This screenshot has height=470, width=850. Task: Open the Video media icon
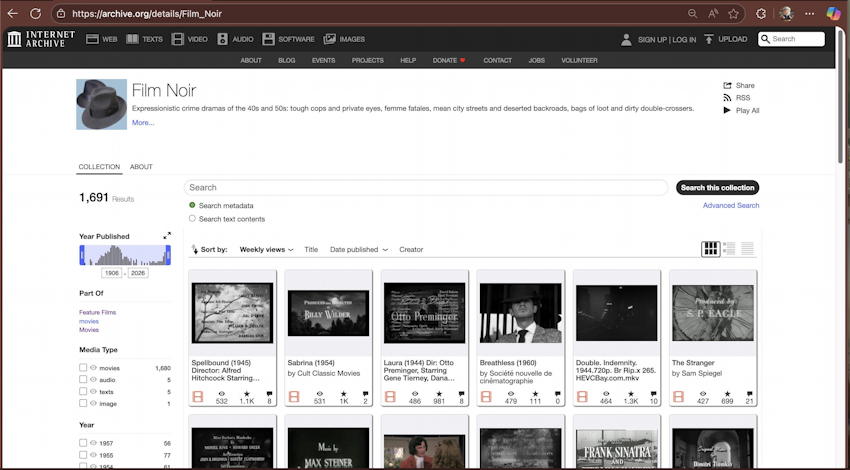point(177,39)
